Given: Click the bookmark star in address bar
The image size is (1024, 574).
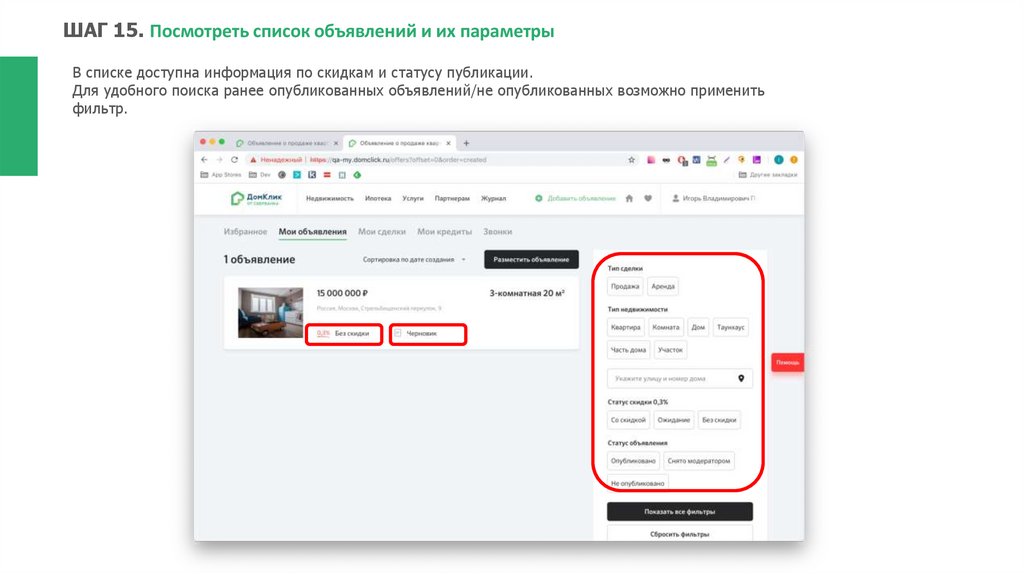Looking at the screenshot, I should (632, 159).
